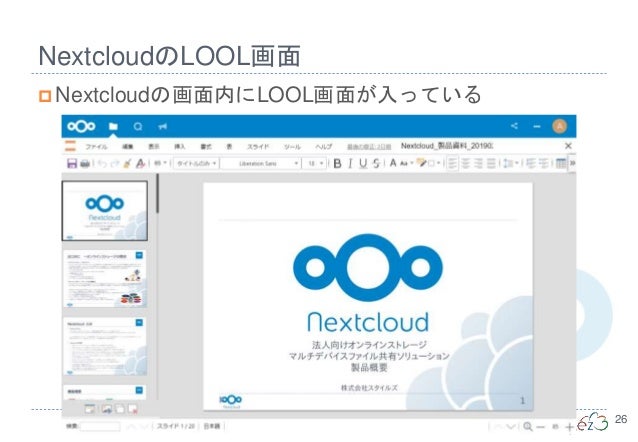This screenshot has width=638, height=442.
Task: Toggle the orange hamburger sidebar icon
Action: [70, 146]
